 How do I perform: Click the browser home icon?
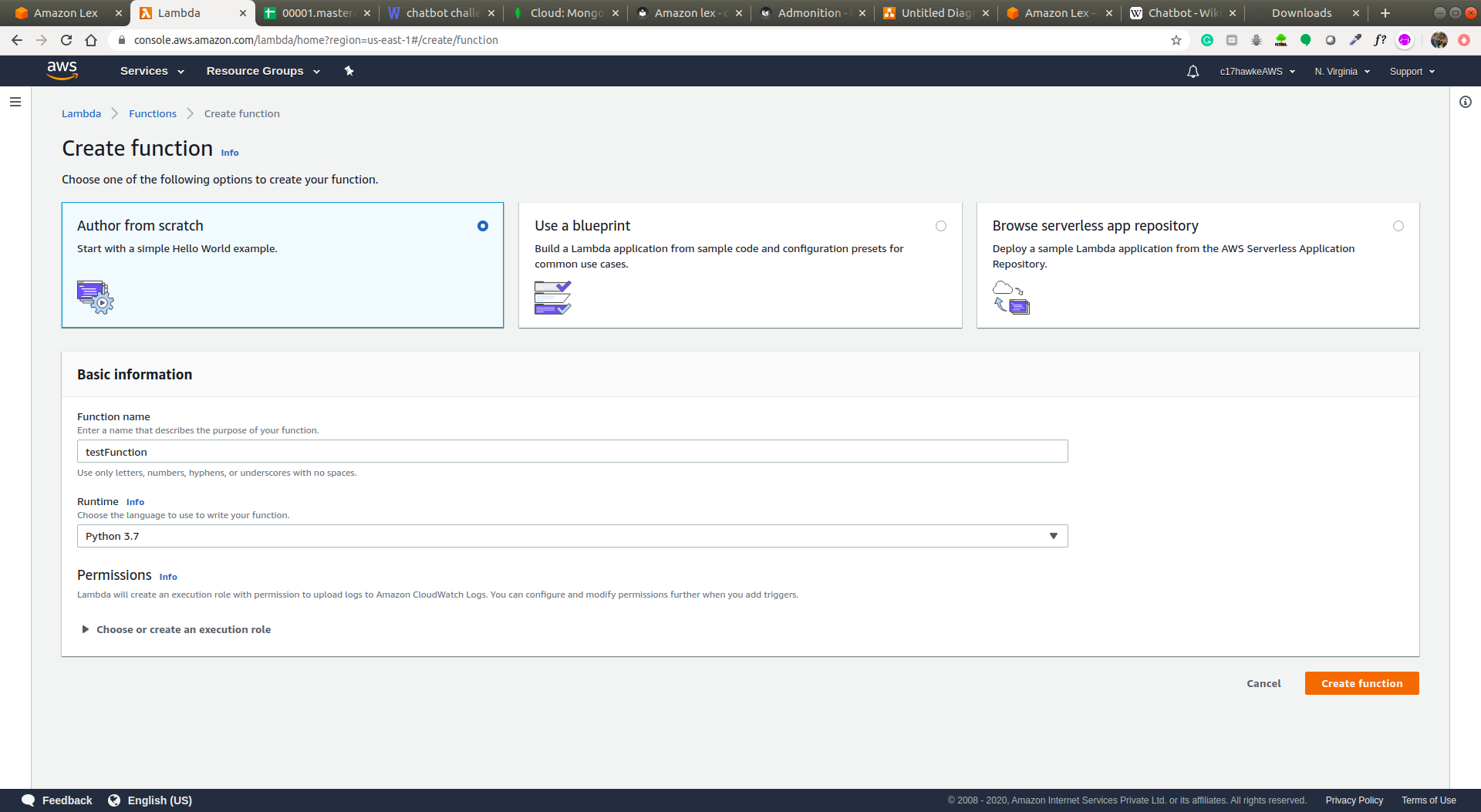click(x=91, y=40)
